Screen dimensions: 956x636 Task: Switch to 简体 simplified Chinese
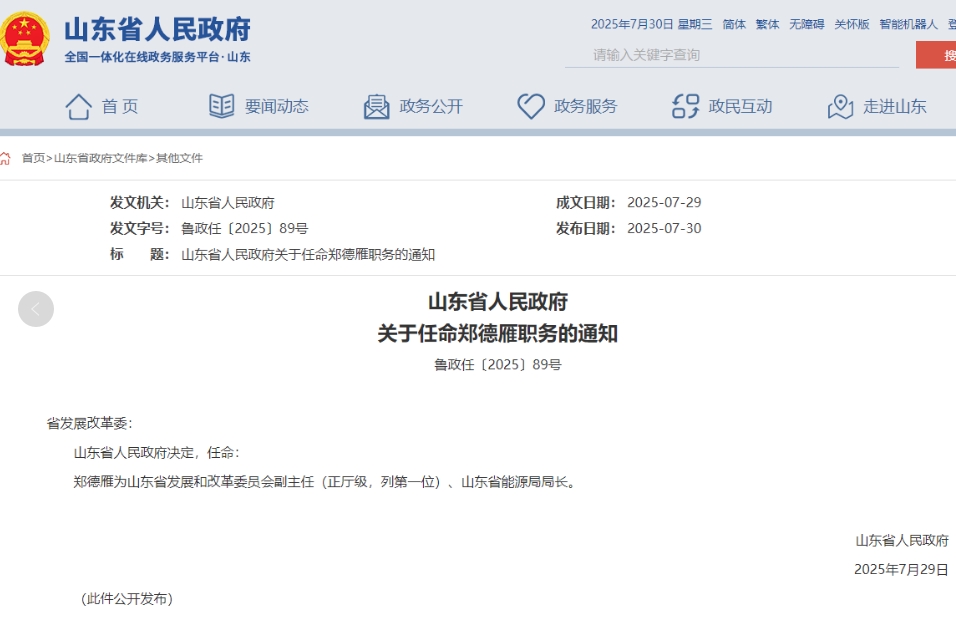tap(734, 24)
